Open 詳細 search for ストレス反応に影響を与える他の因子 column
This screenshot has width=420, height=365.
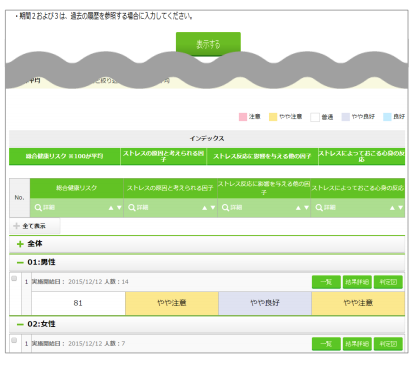point(232,208)
